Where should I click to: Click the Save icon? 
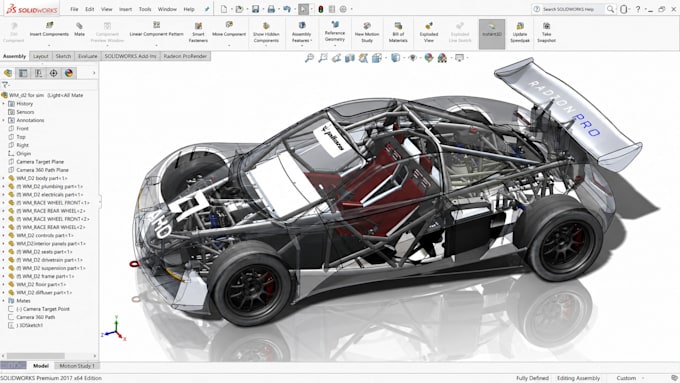[x=255, y=9]
